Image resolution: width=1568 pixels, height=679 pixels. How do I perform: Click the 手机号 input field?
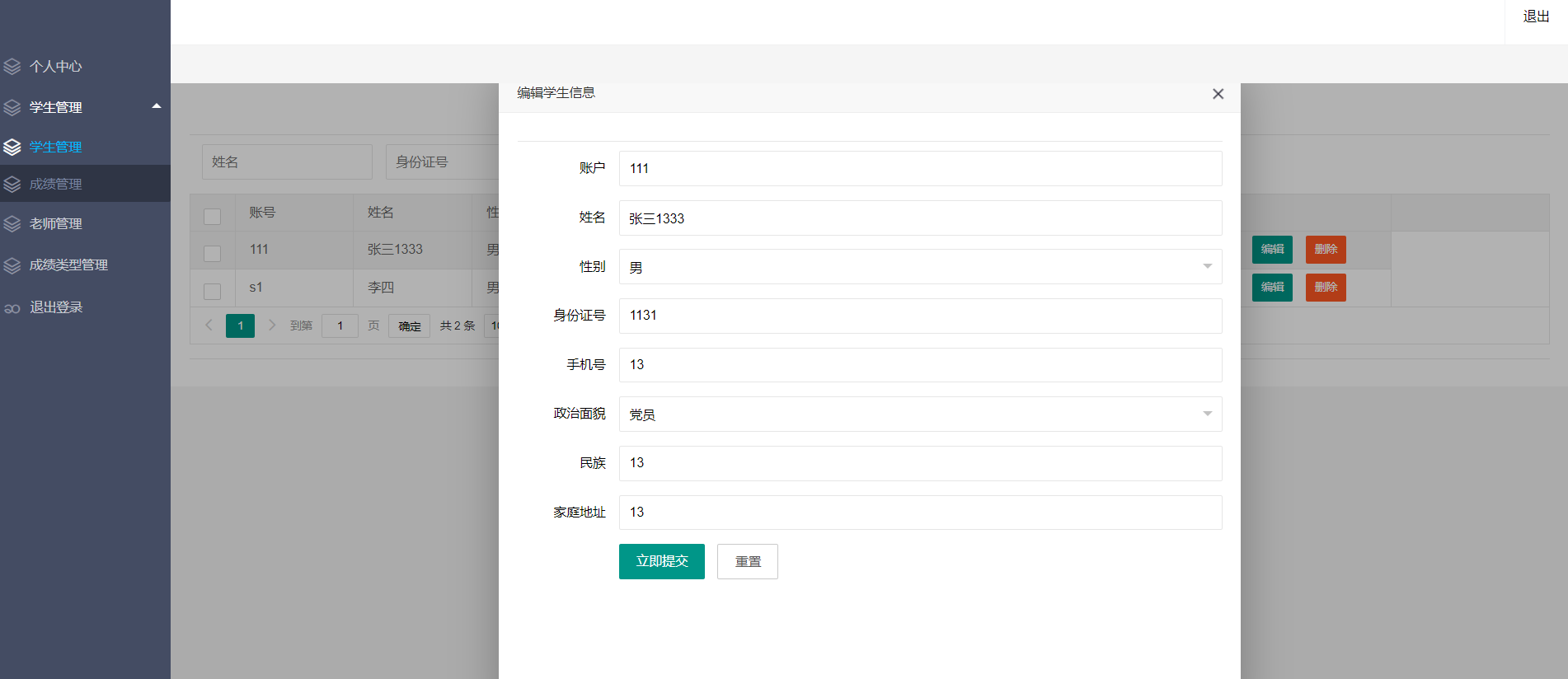(920, 364)
